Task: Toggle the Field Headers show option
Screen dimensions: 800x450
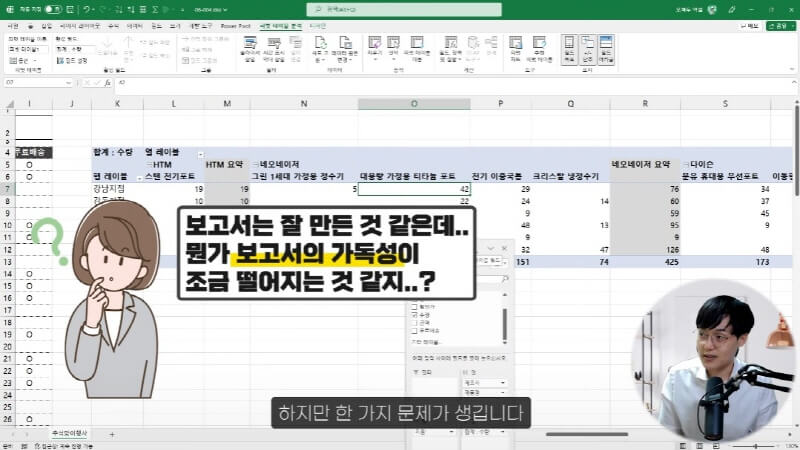Action: point(606,49)
